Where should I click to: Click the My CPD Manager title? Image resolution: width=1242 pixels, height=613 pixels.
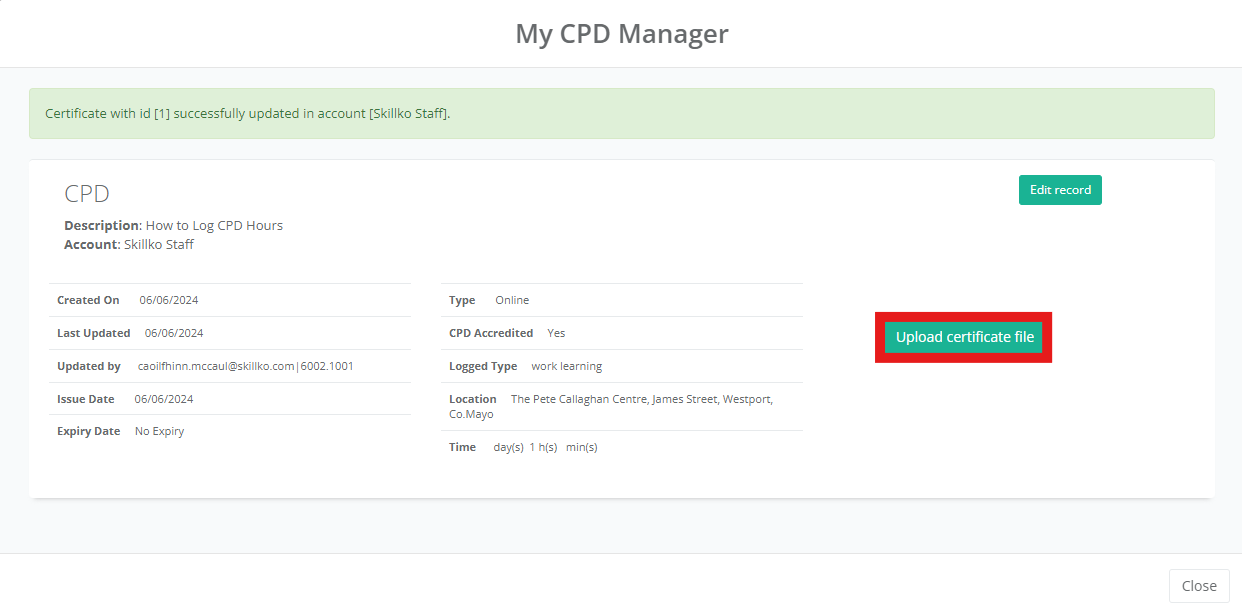[x=621, y=33]
